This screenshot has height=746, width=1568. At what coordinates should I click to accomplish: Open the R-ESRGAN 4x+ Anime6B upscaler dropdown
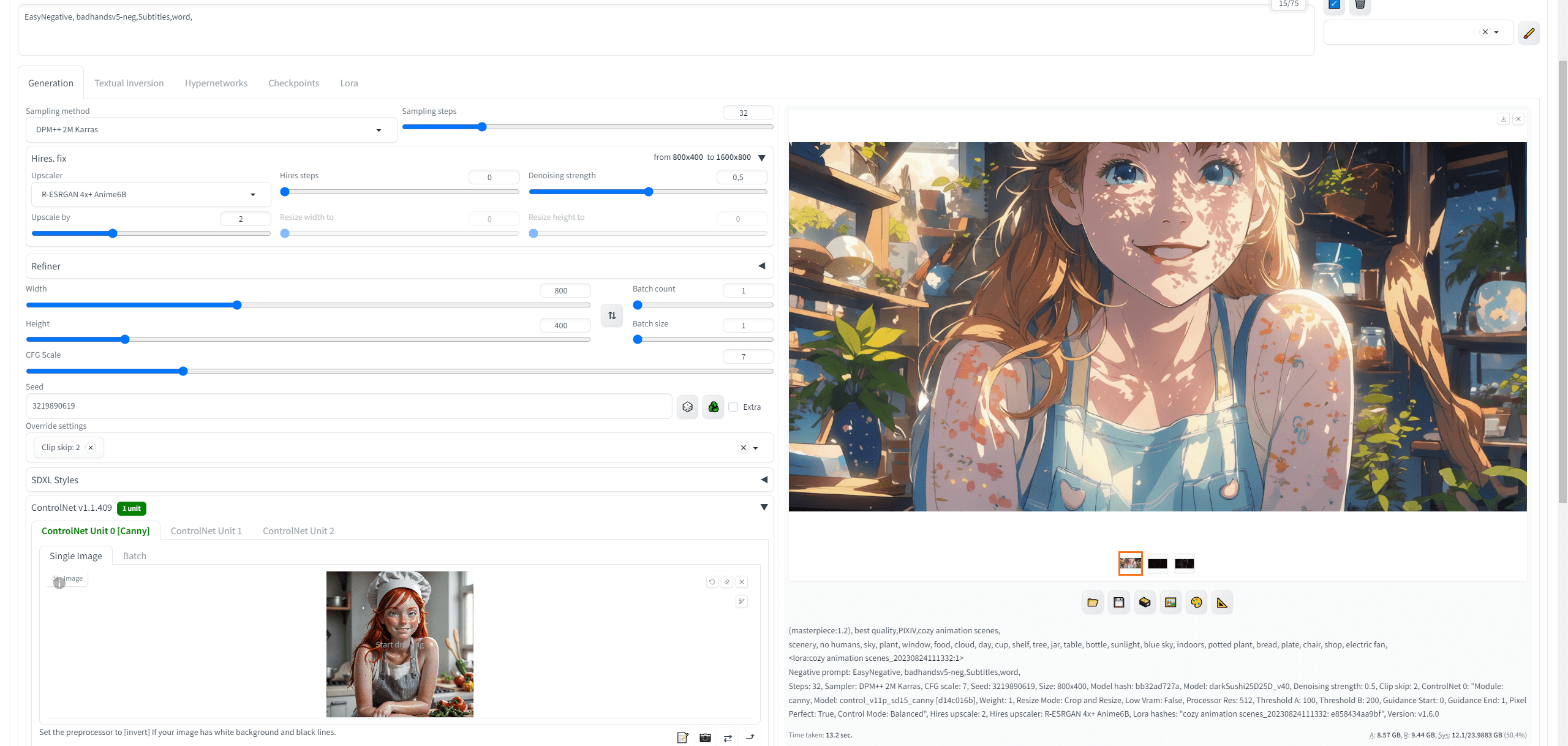tap(151, 195)
